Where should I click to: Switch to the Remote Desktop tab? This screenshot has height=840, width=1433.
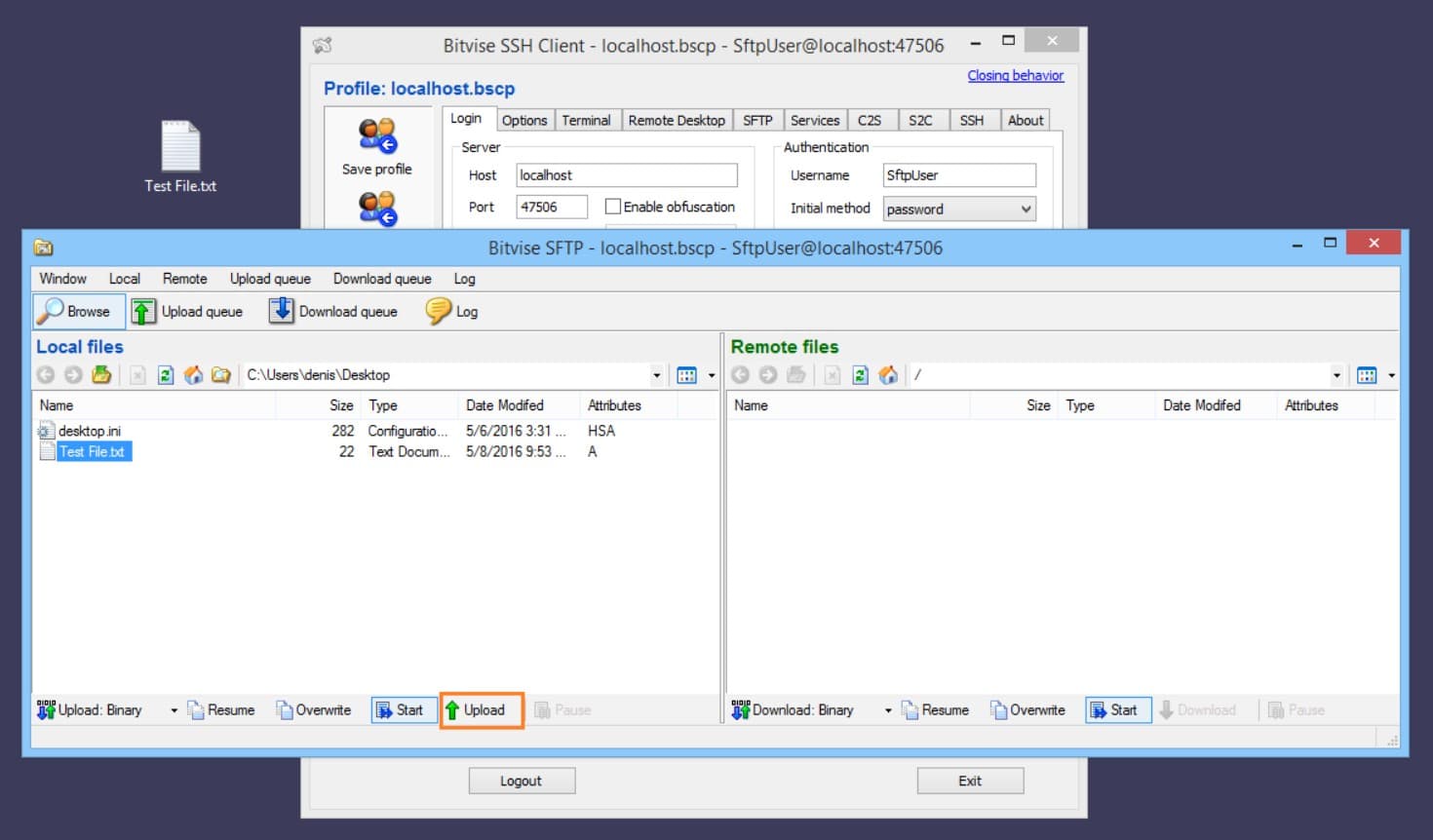[677, 120]
